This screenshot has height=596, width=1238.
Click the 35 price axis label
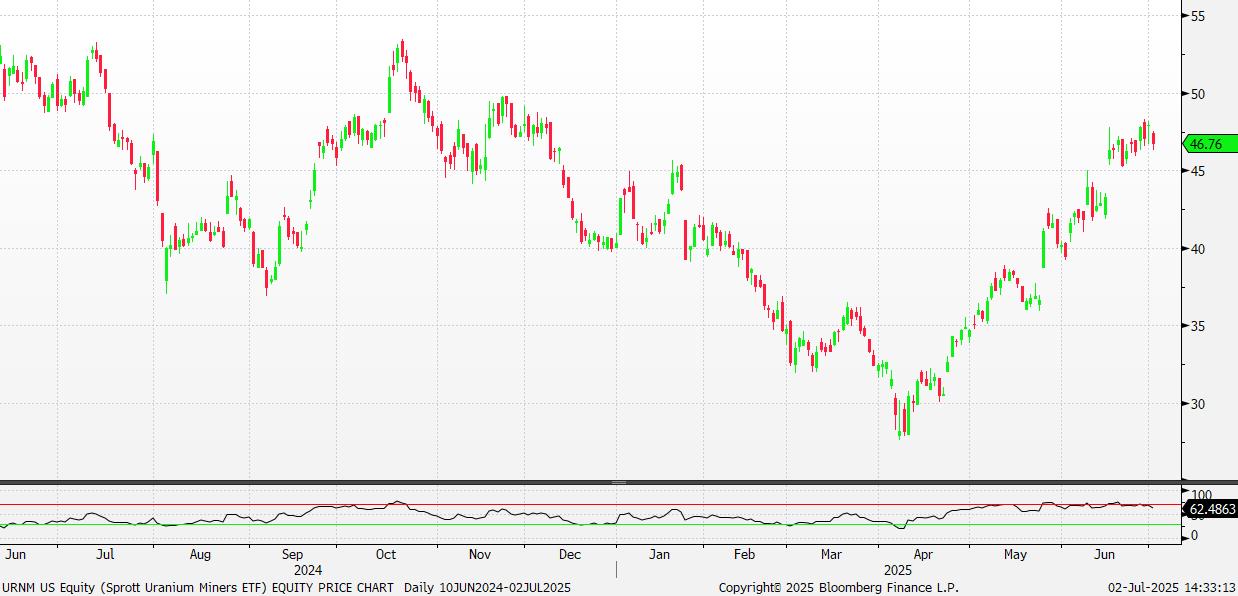pyautogui.click(x=1197, y=326)
